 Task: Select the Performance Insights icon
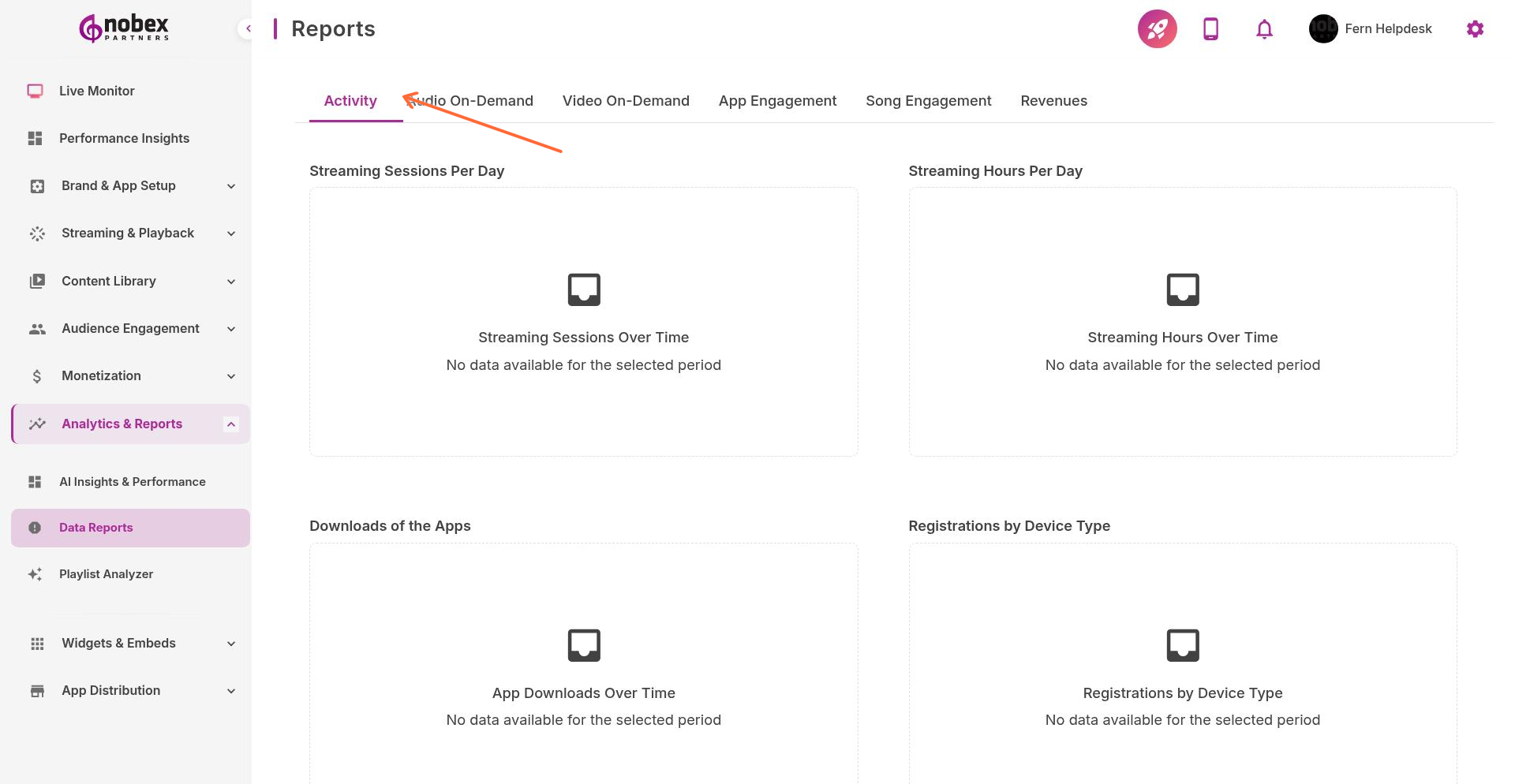point(36,138)
